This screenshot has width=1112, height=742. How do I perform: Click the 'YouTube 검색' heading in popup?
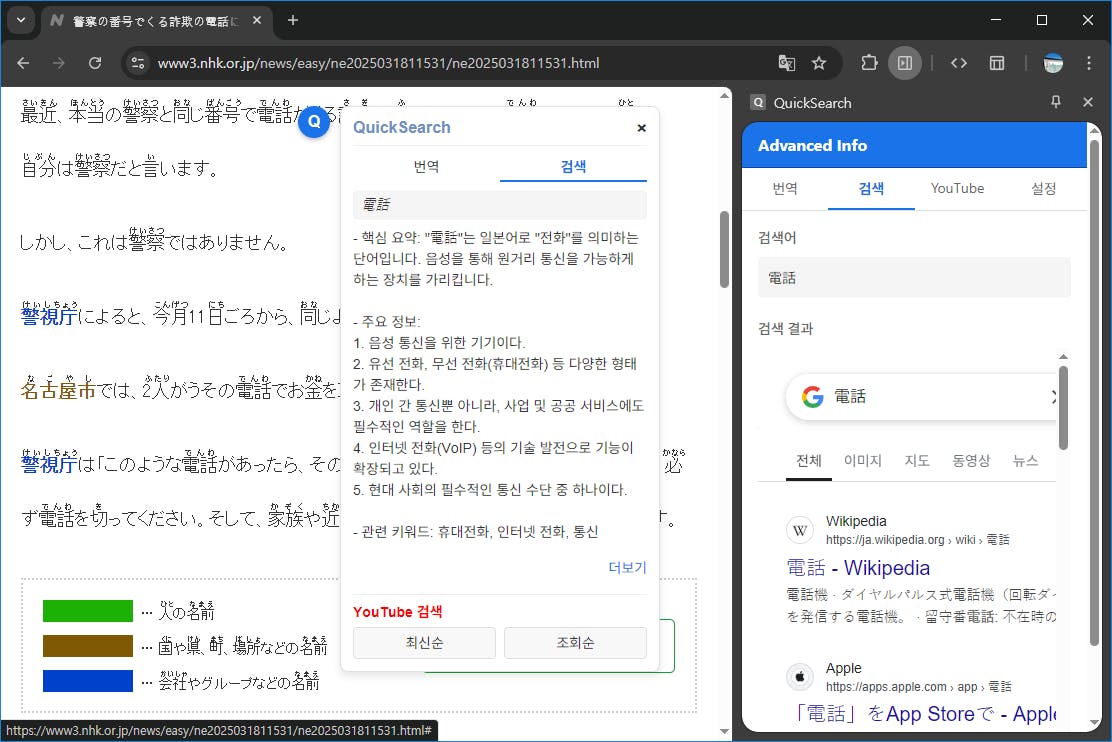coord(398,612)
